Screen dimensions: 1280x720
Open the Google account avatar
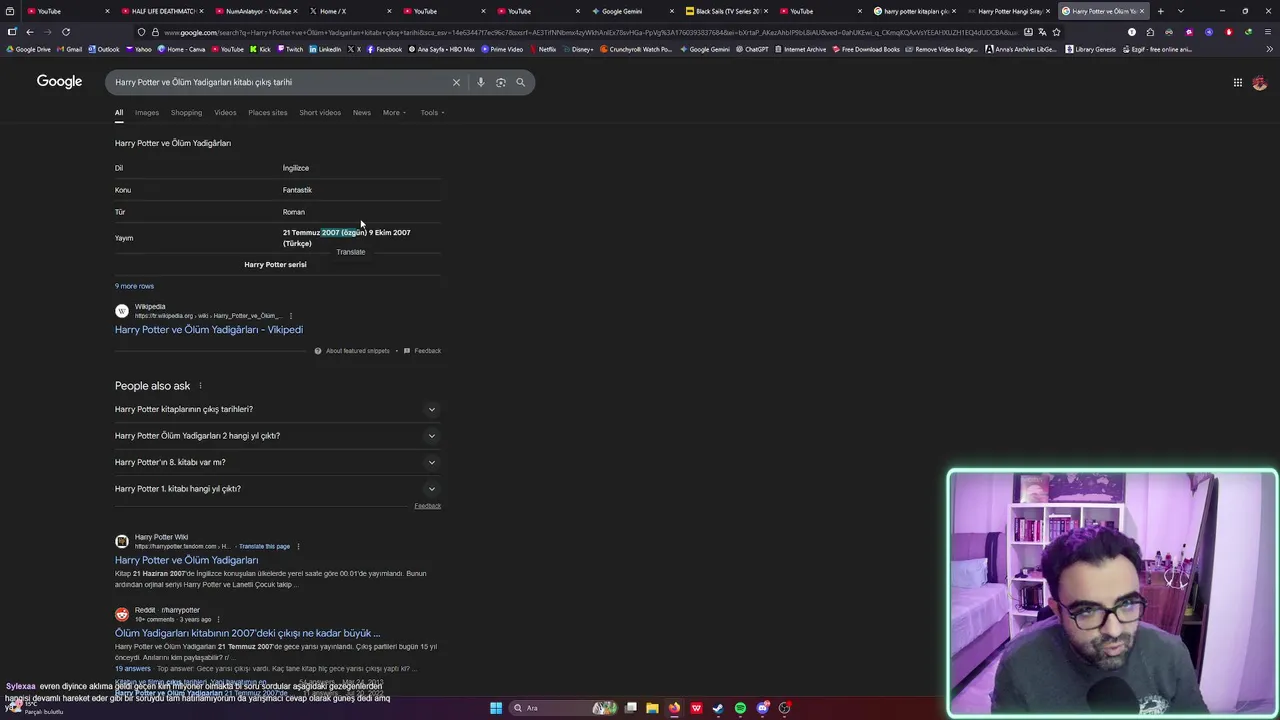(x=1260, y=83)
